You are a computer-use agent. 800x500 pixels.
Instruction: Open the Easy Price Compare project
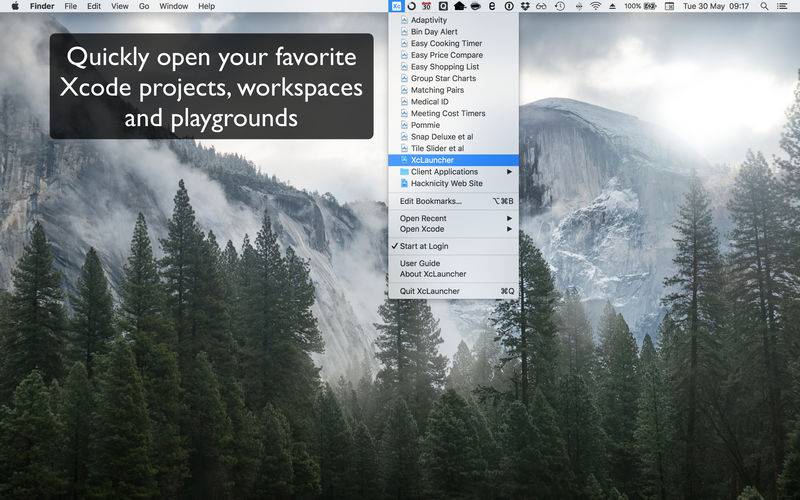(x=453, y=55)
